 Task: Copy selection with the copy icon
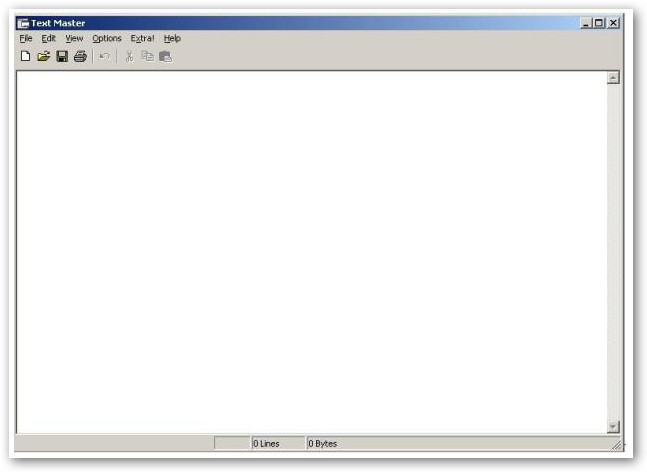(147, 56)
